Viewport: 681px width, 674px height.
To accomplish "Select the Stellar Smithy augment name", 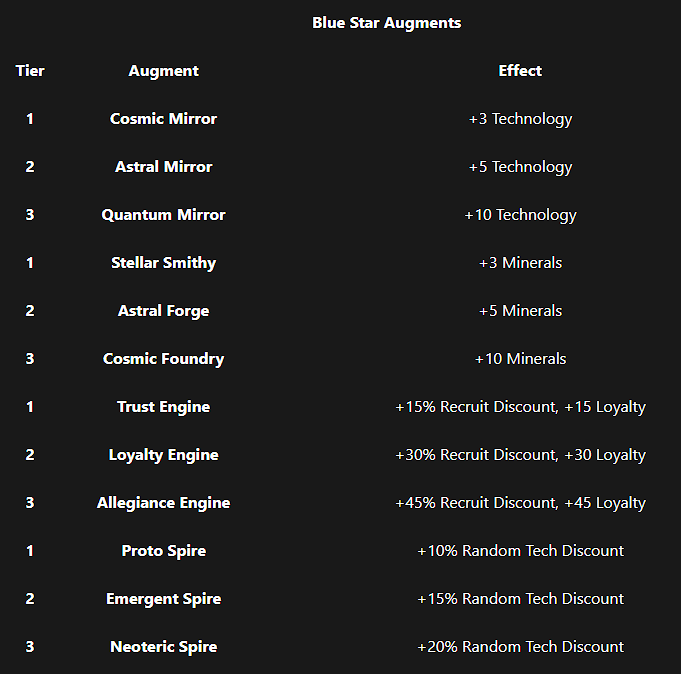I will (163, 263).
